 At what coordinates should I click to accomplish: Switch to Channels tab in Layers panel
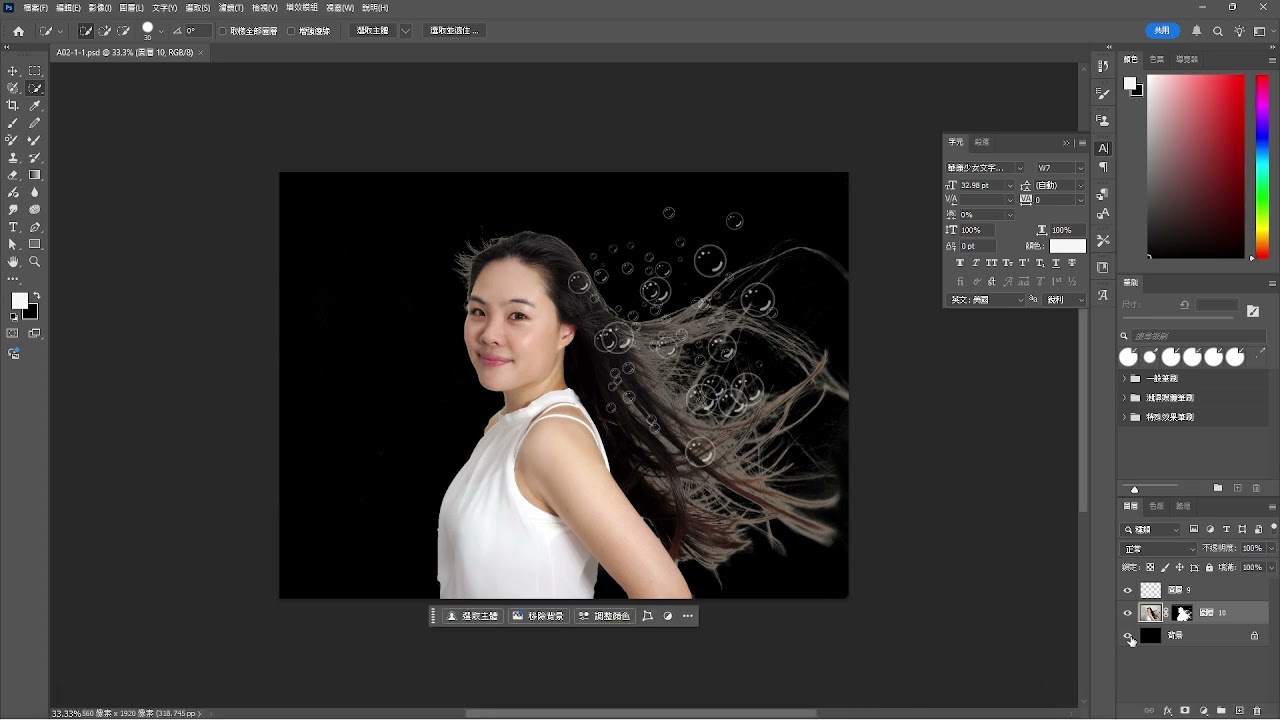[1157, 507]
